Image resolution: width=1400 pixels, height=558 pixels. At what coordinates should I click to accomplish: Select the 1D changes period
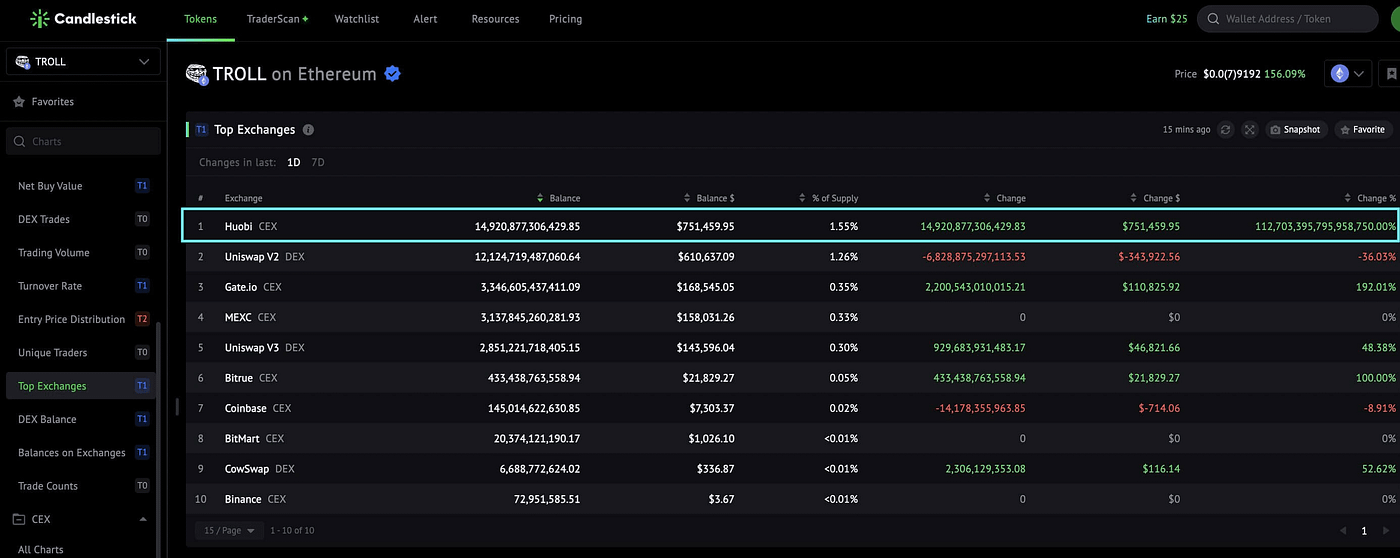pyautogui.click(x=293, y=162)
